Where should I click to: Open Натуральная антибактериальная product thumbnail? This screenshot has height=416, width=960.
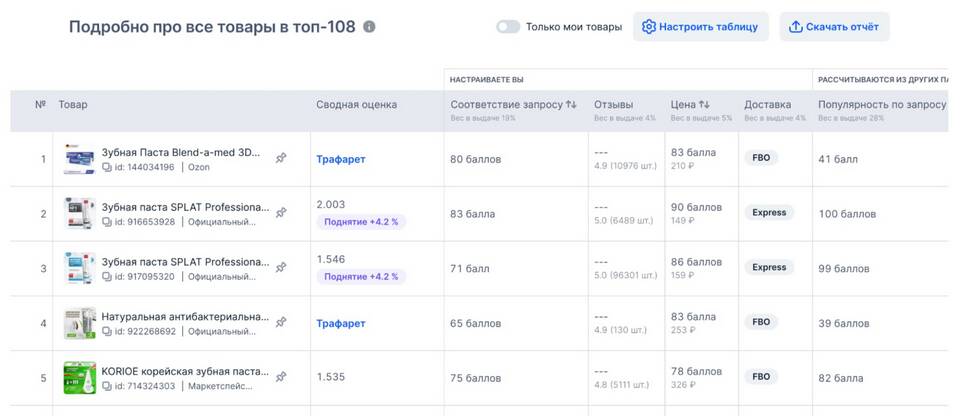[80, 323]
